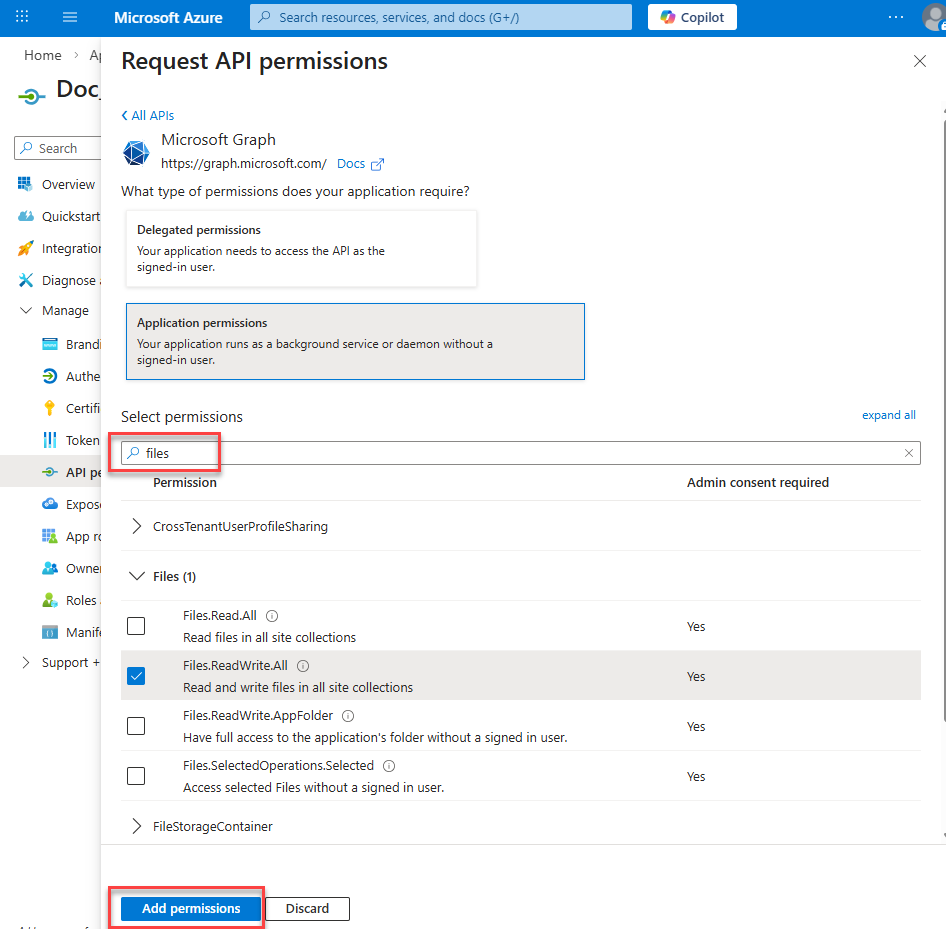
Task: Open the apps grid launcher icon
Action: 23,18
